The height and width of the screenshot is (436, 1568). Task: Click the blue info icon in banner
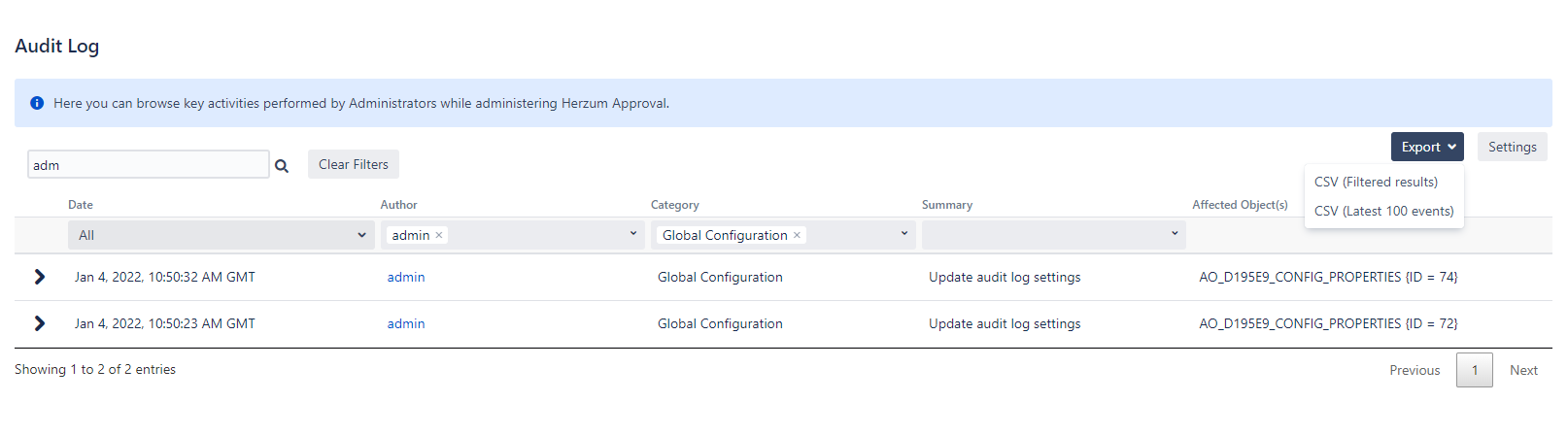37,103
